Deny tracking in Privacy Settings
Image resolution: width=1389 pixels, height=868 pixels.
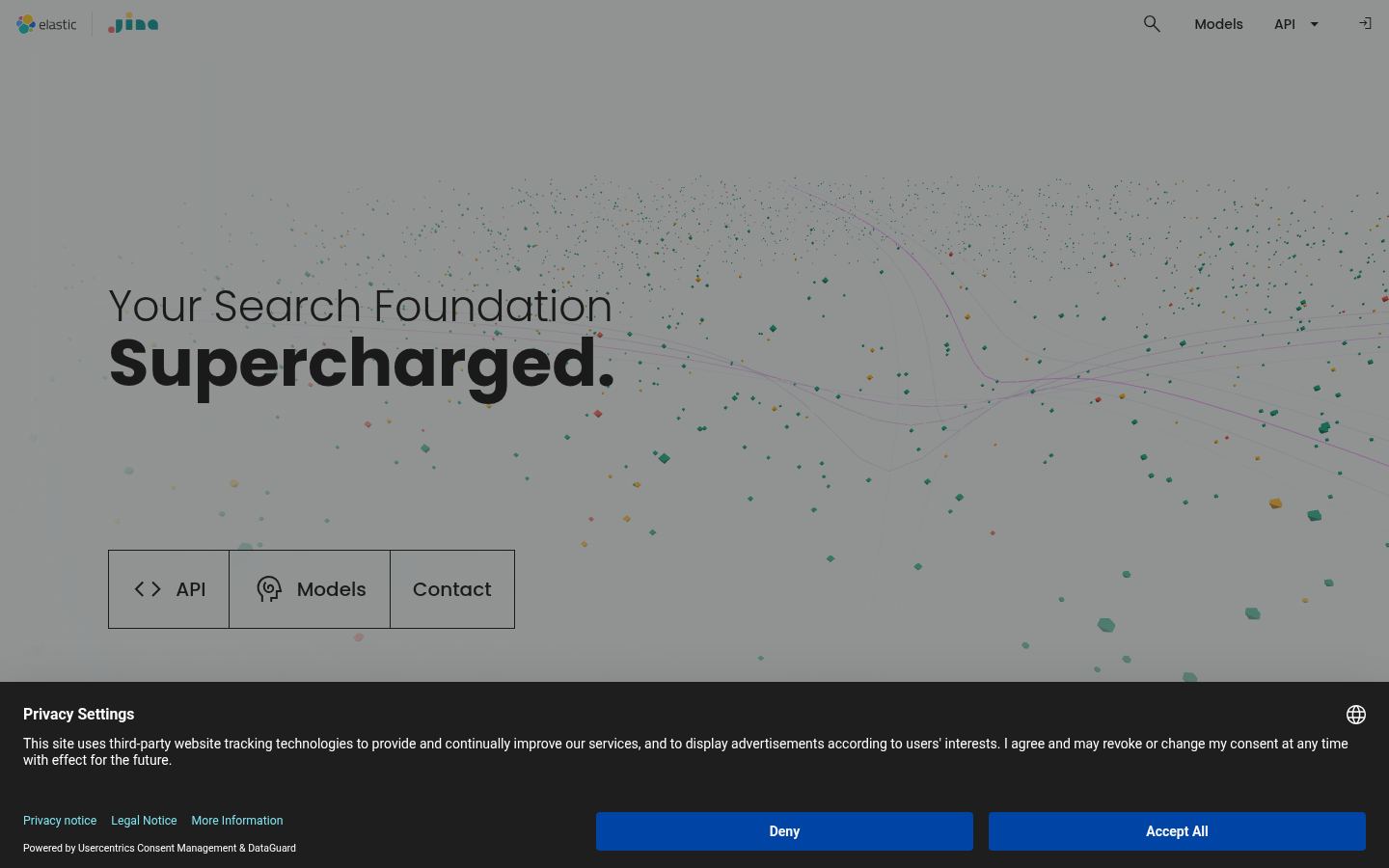784,831
